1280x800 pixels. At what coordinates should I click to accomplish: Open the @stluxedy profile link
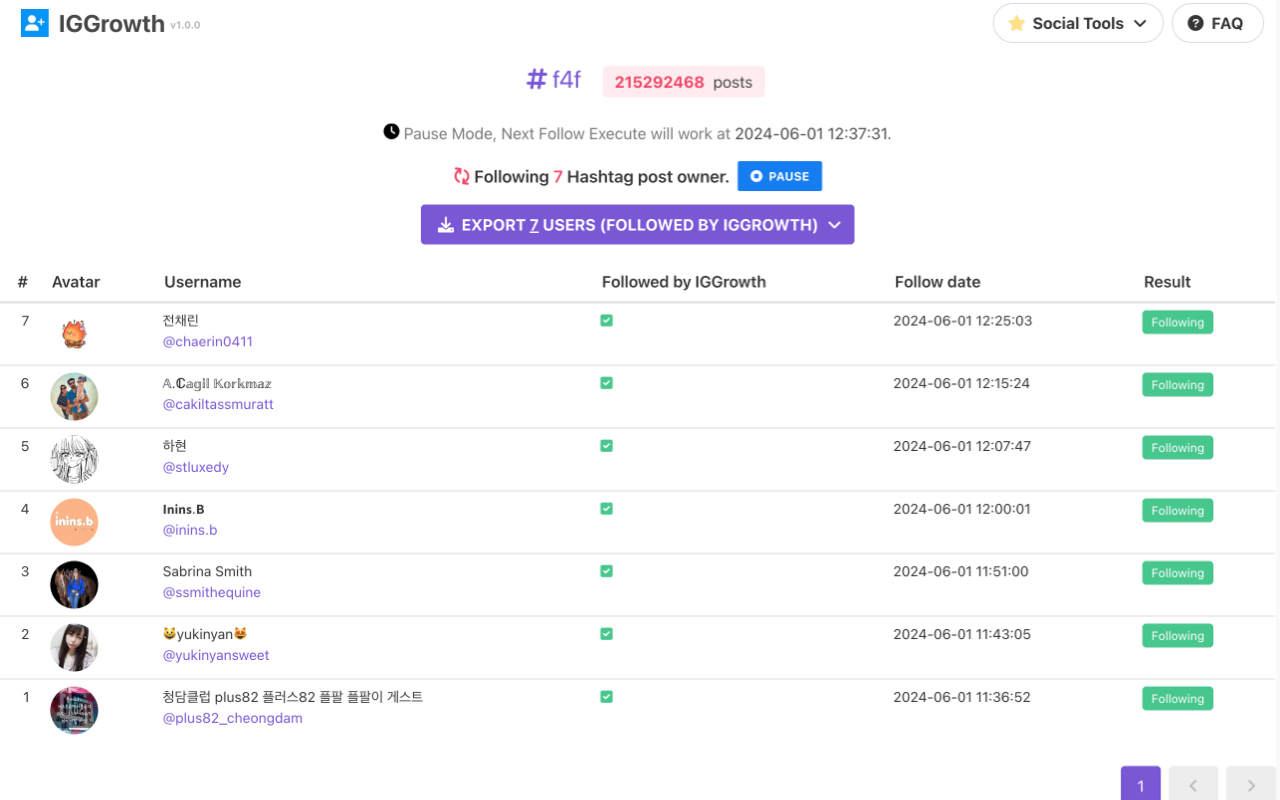pos(195,466)
